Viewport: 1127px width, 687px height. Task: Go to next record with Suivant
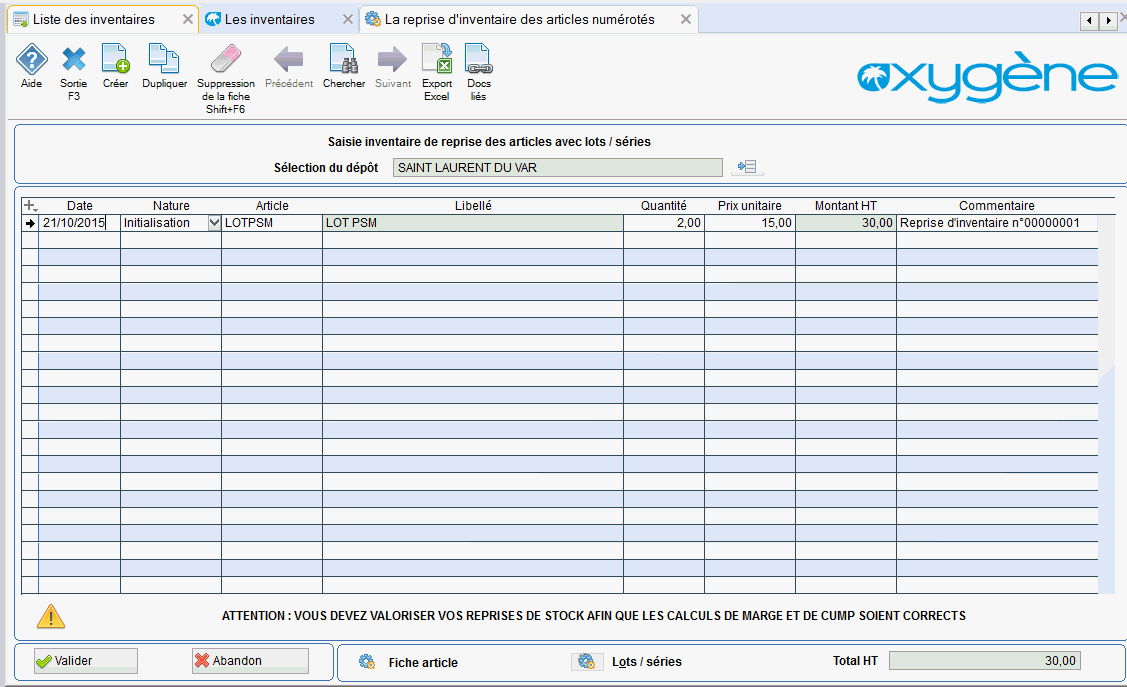[392, 59]
